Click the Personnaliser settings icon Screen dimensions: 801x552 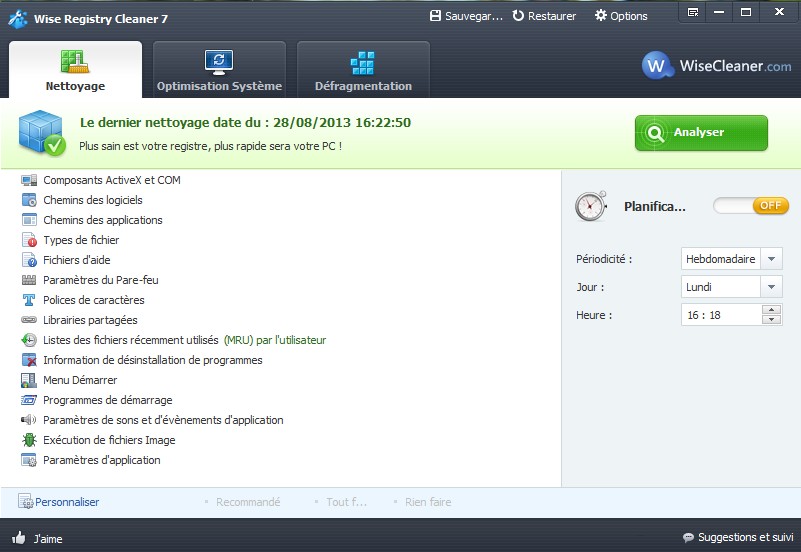[x=26, y=501]
